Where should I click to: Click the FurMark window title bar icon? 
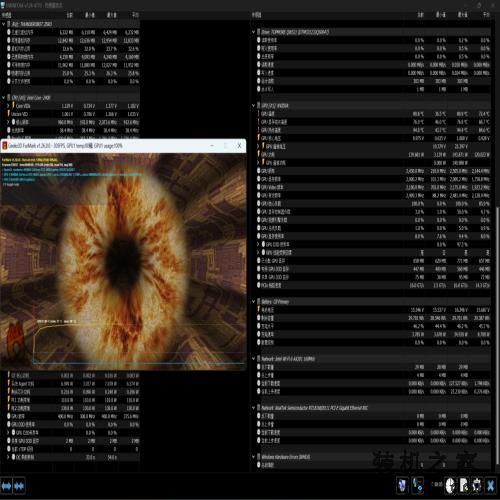tap(5, 146)
